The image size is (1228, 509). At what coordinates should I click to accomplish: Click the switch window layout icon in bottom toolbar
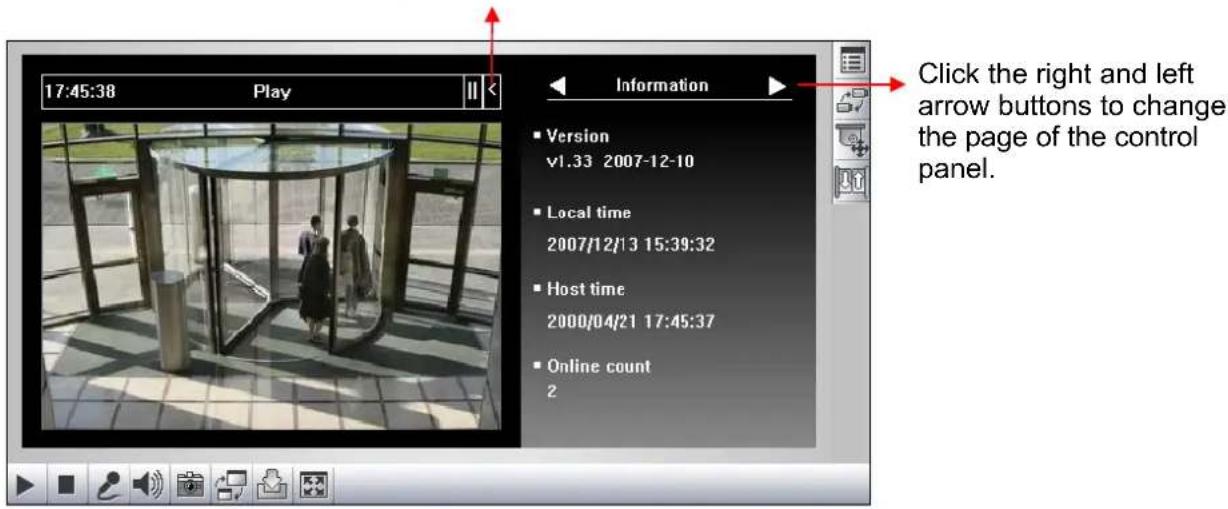point(231,485)
